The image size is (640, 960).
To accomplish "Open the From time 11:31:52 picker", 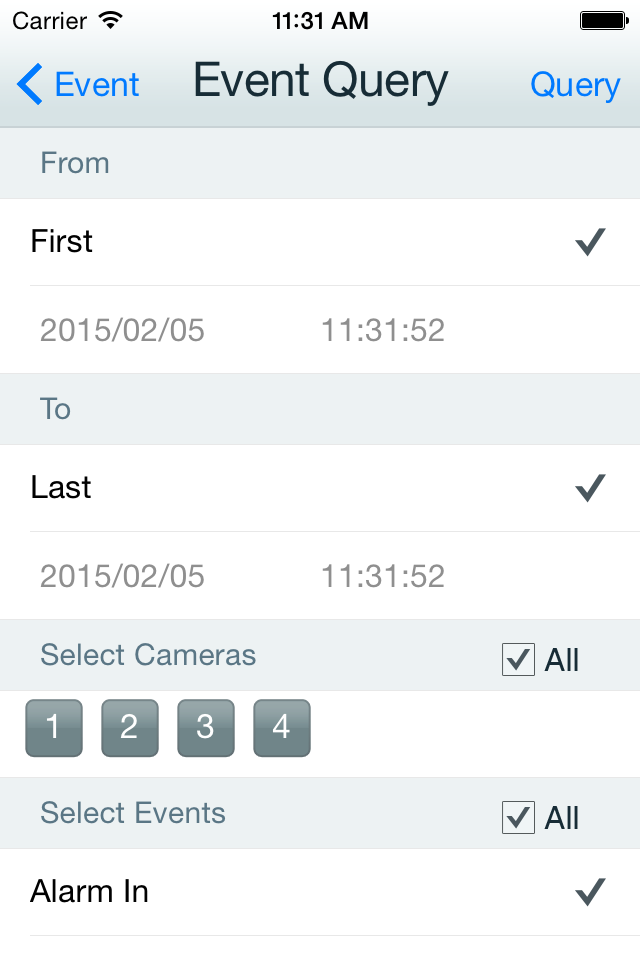I will coord(383,331).
